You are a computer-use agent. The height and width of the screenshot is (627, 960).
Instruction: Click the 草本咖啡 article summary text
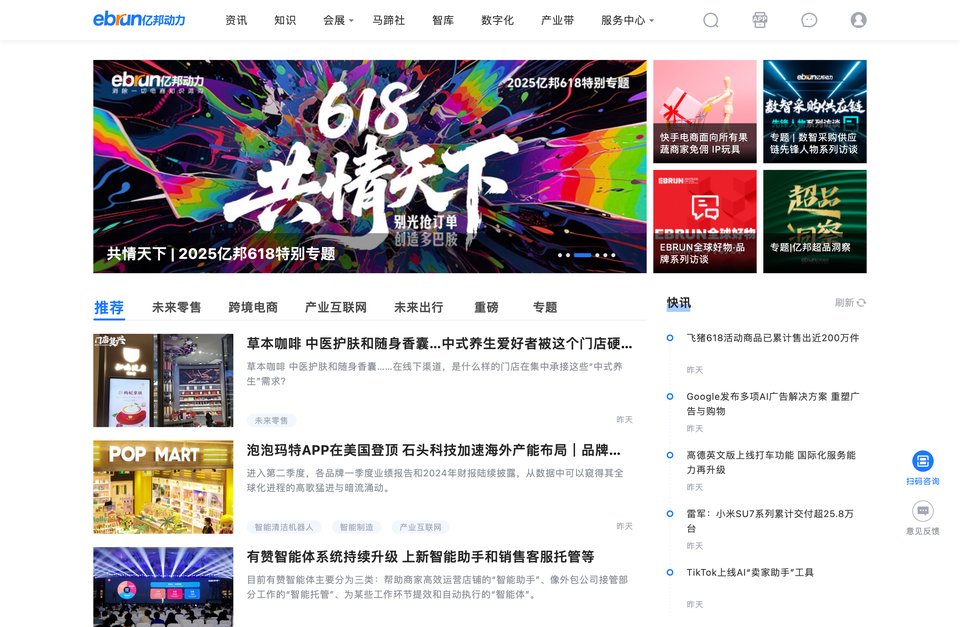435,374
